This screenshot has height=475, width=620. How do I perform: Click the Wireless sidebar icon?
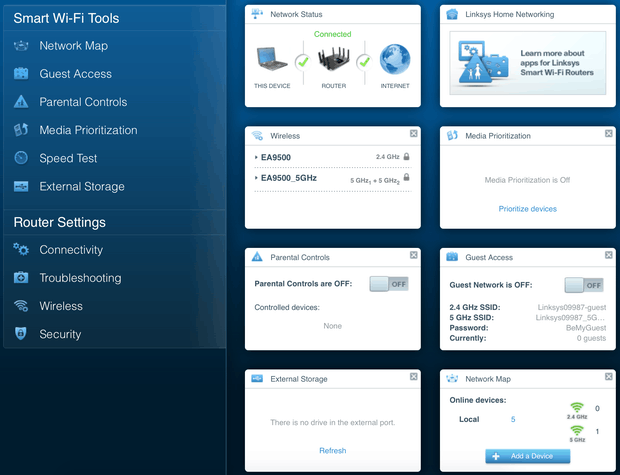21,306
